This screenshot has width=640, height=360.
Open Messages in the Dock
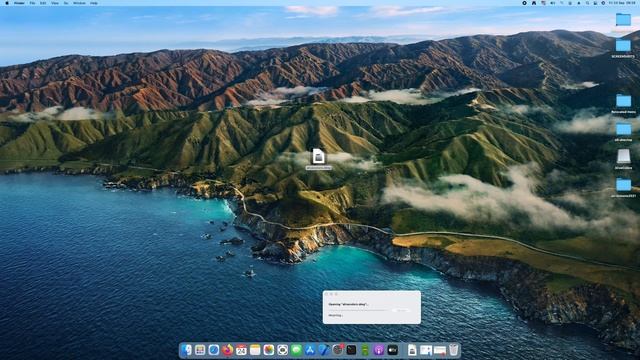coord(296,350)
